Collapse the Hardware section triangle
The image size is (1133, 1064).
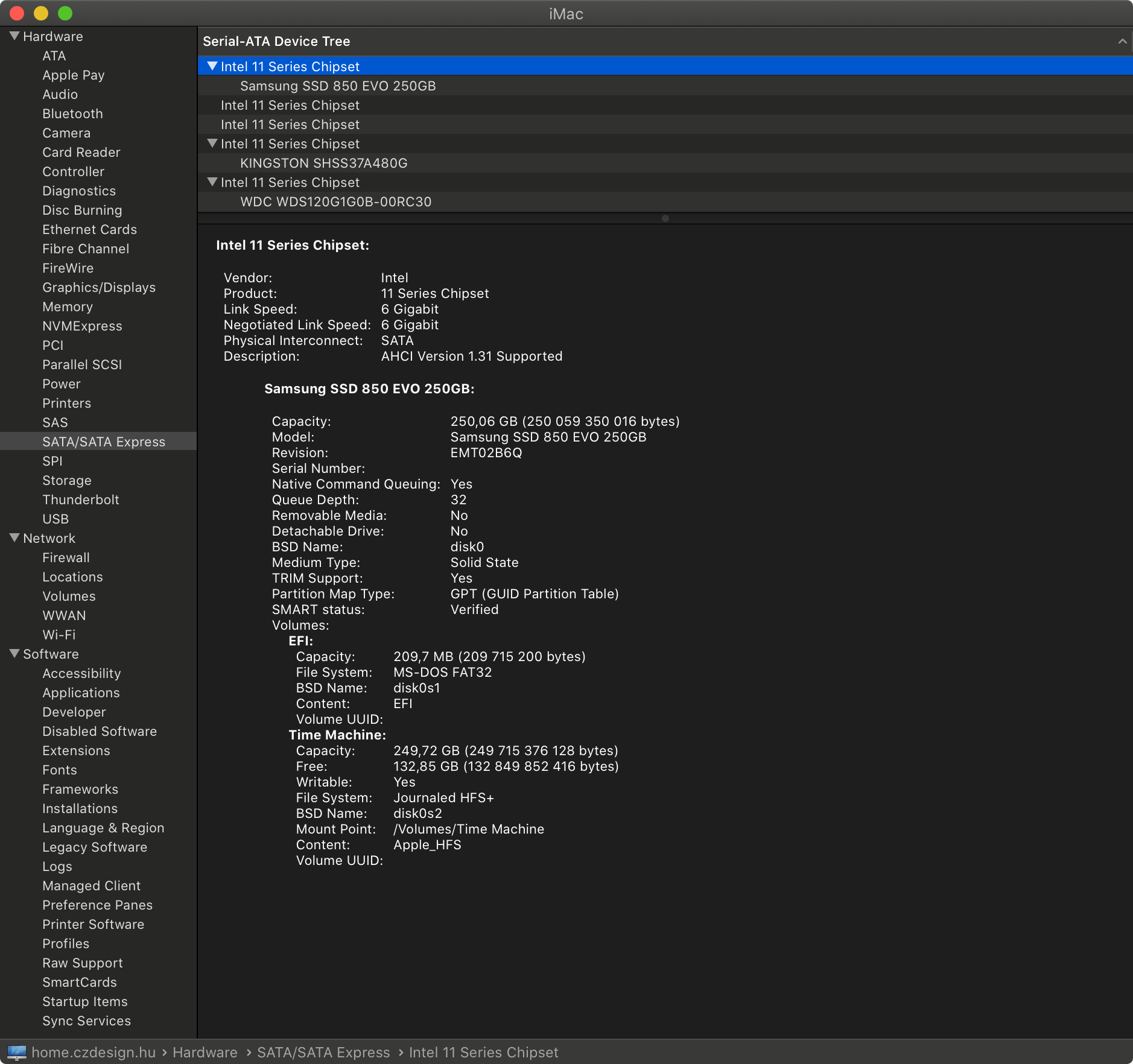point(14,36)
